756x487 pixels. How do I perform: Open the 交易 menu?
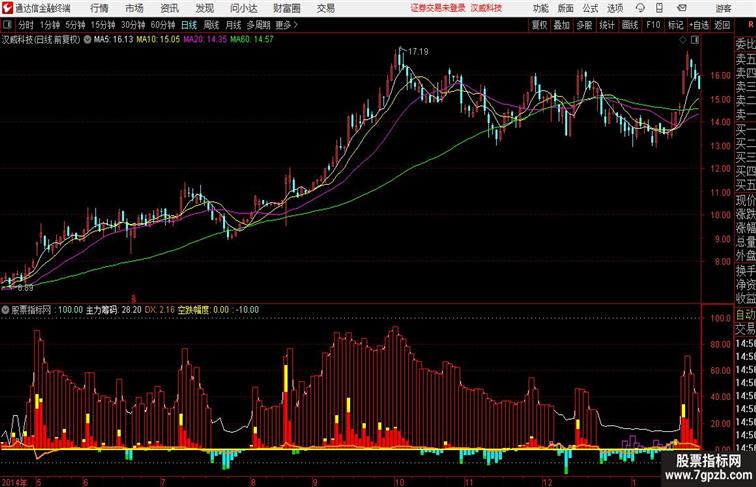[x=325, y=8]
